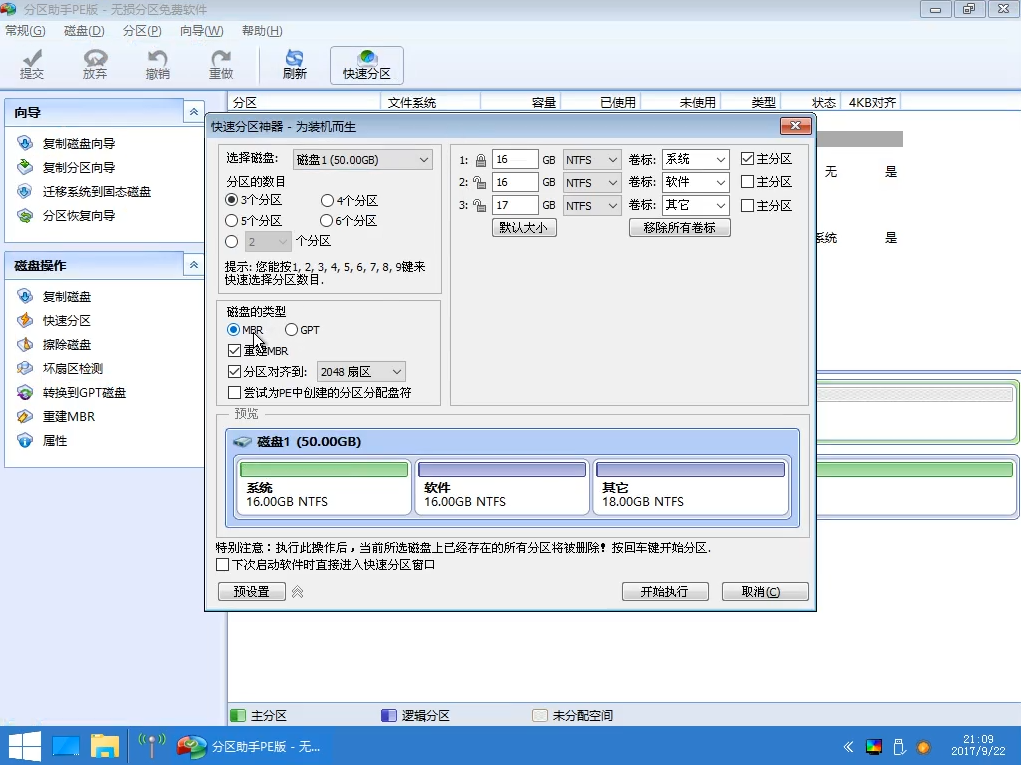The image size is (1021, 765).
Task: Open the 2048 扇区 alignment dropdown
Action: click(361, 372)
